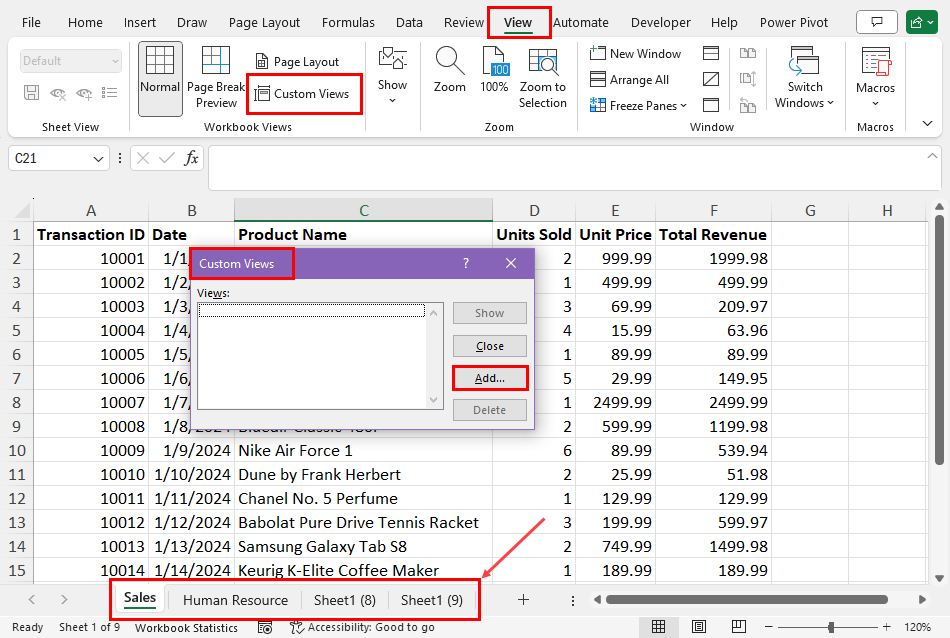Screen dimensions: 950x638
Task: Select column header G
Action: tap(810, 210)
